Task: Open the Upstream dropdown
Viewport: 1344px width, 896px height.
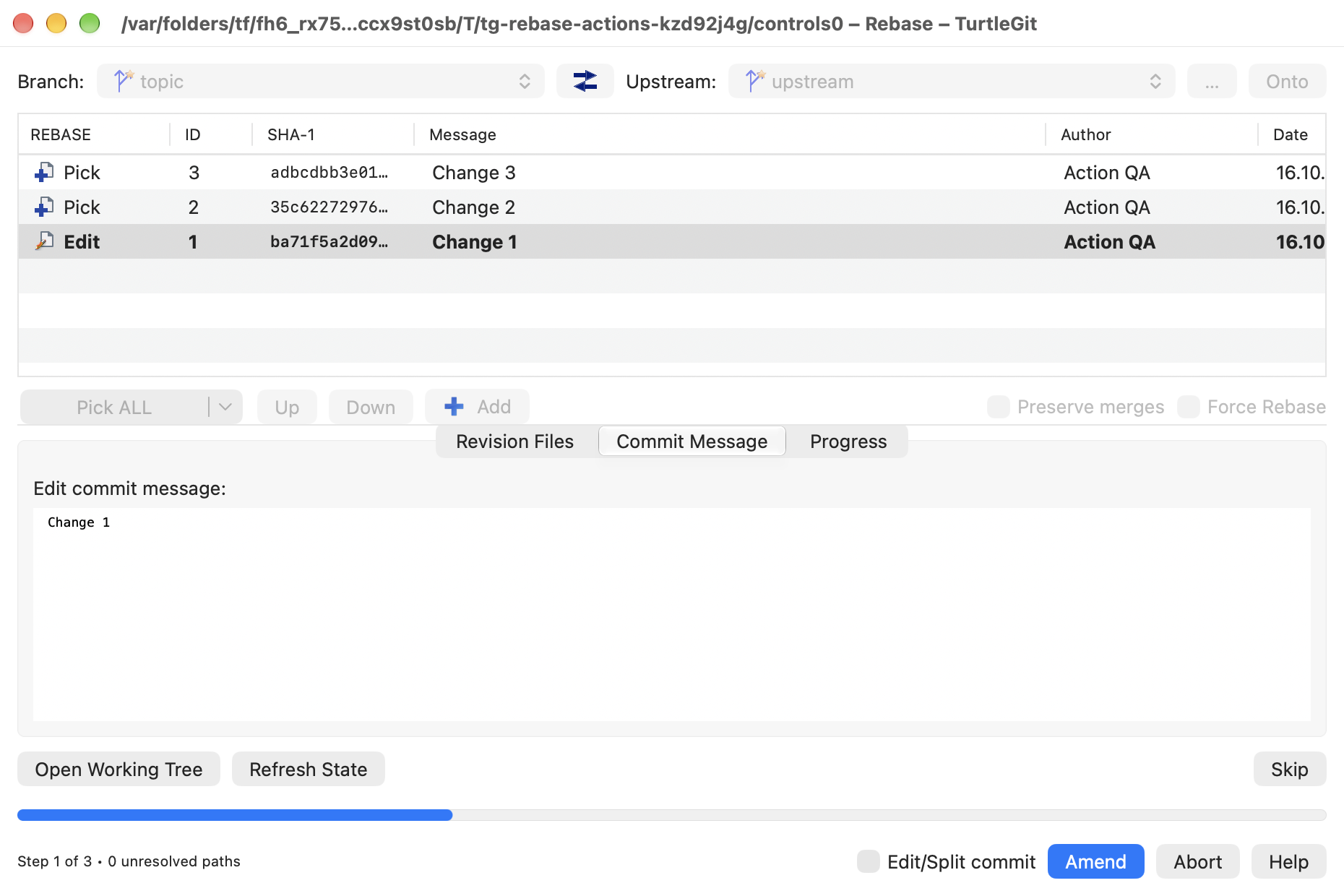Action: pyautogui.click(x=952, y=81)
